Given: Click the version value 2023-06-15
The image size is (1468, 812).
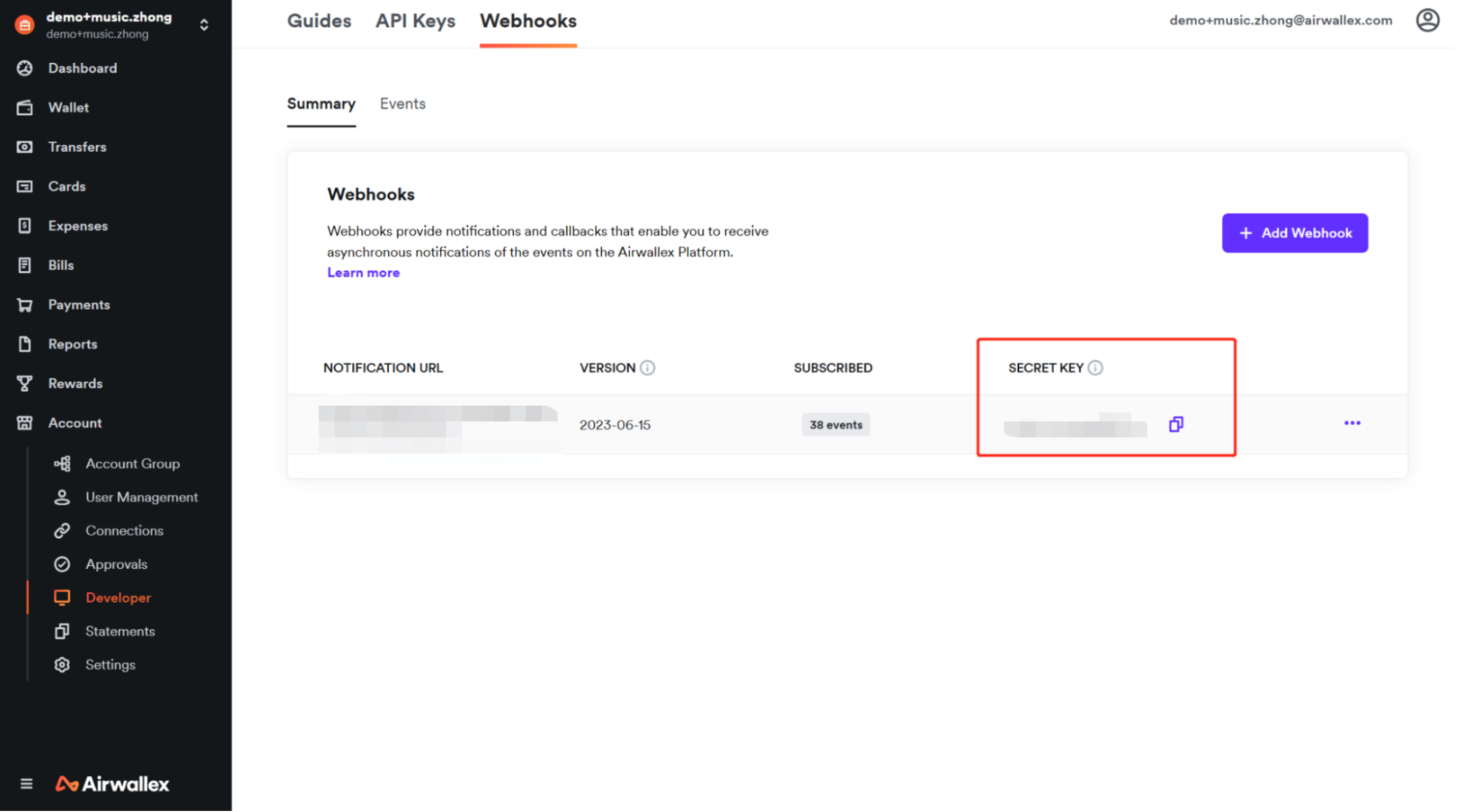Looking at the screenshot, I should 615,425.
